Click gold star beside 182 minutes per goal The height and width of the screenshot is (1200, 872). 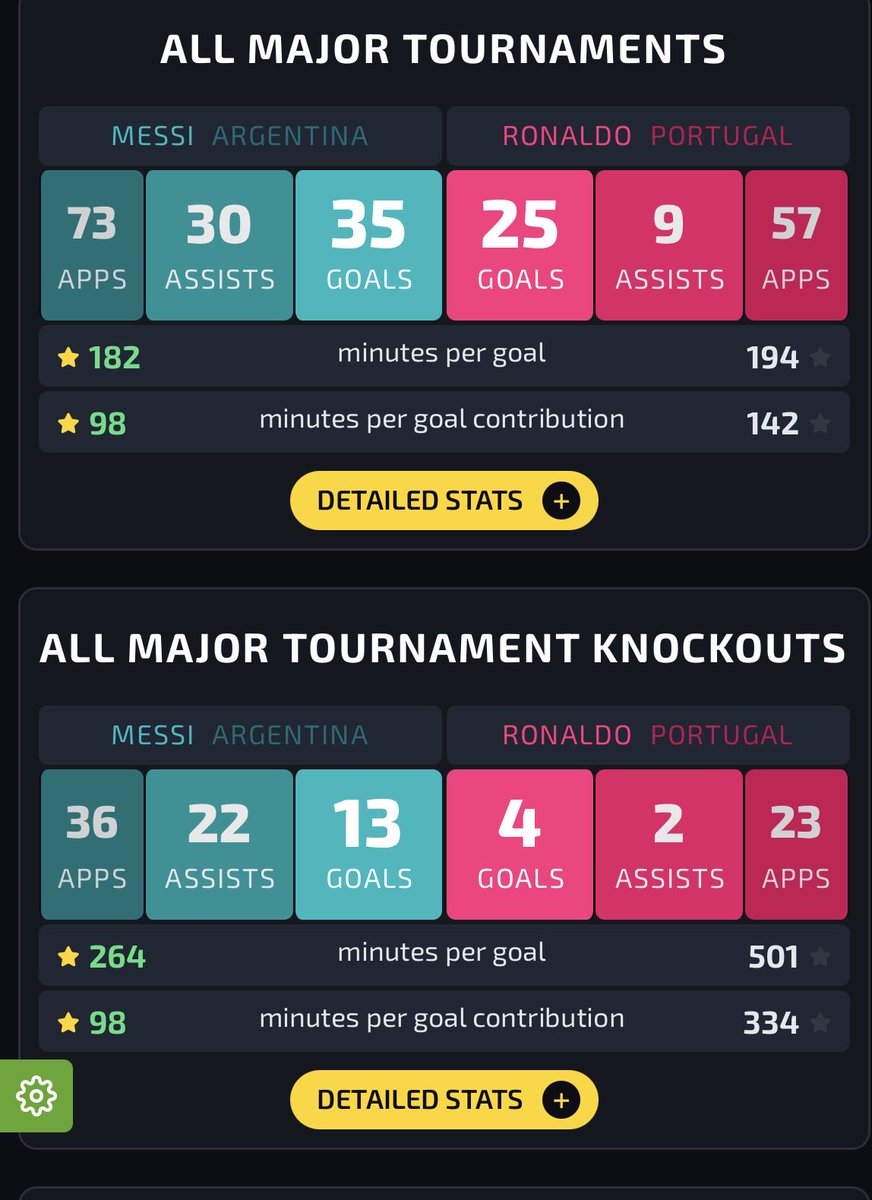[x=68, y=357]
